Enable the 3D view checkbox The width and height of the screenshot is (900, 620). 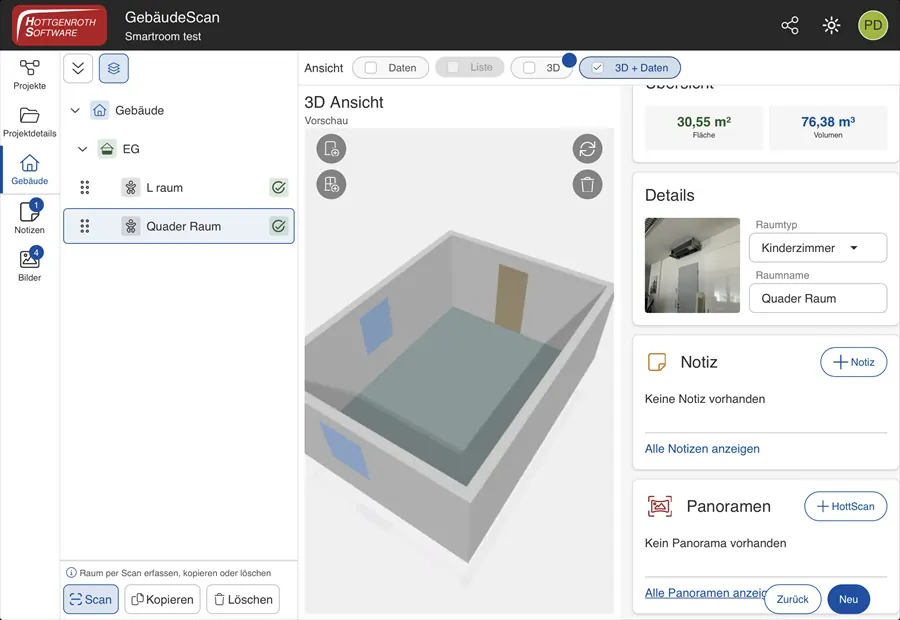pos(529,68)
